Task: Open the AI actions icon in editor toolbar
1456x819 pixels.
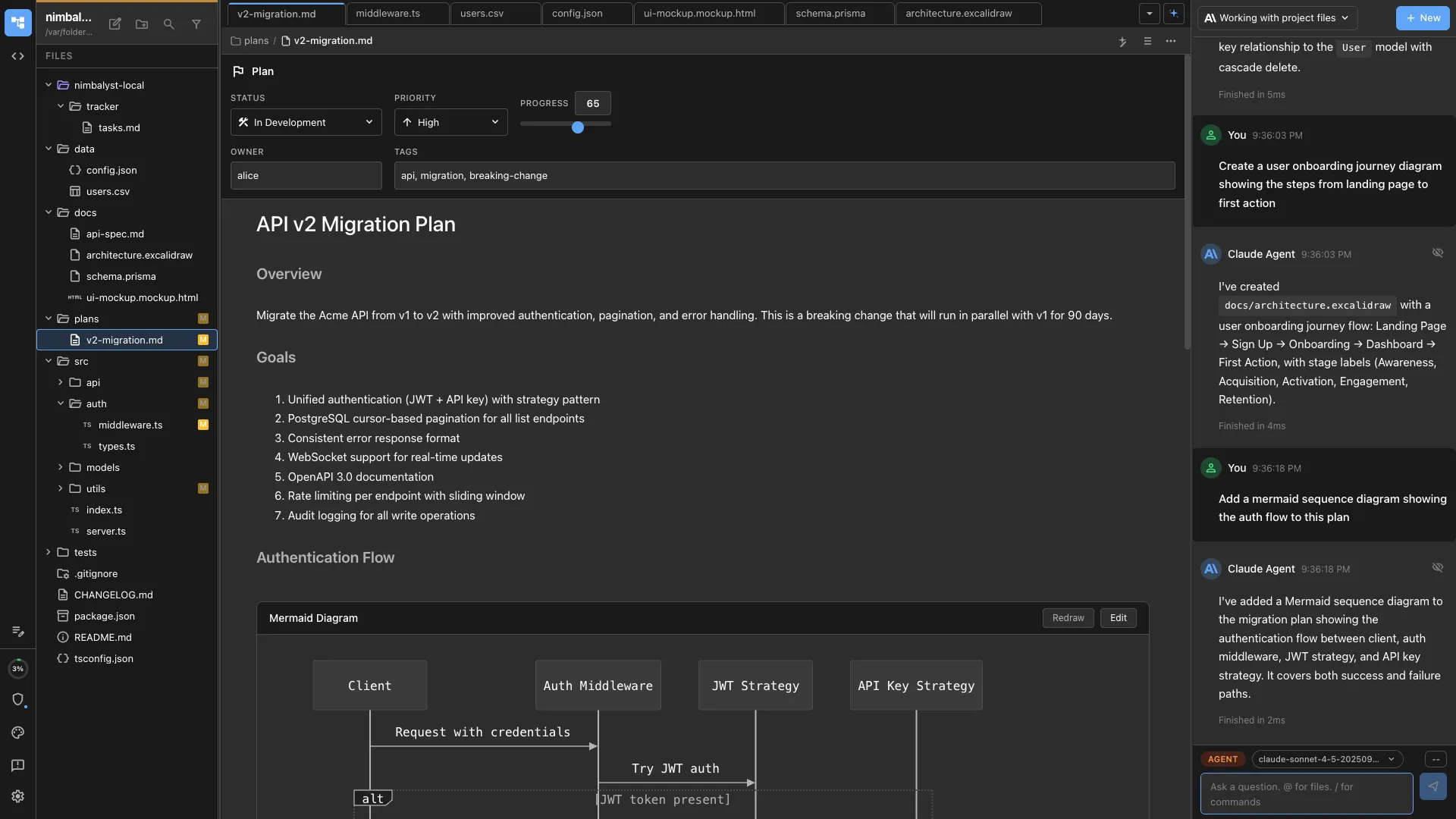Action: pos(1123,42)
